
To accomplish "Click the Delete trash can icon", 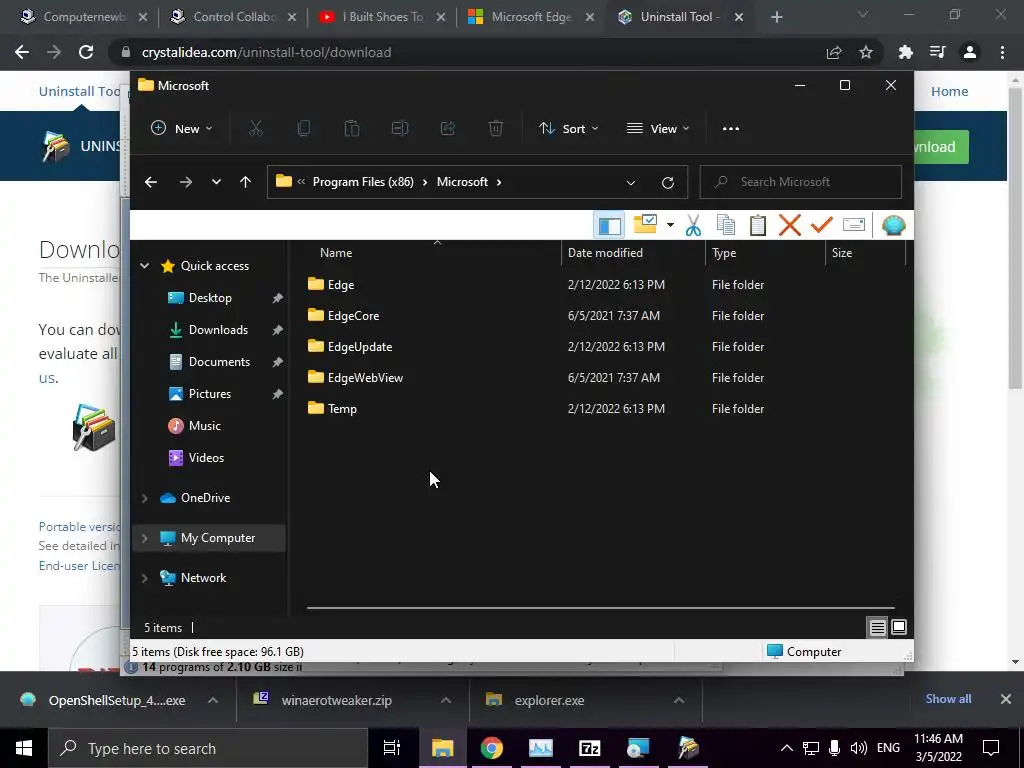I will click(496, 129).
